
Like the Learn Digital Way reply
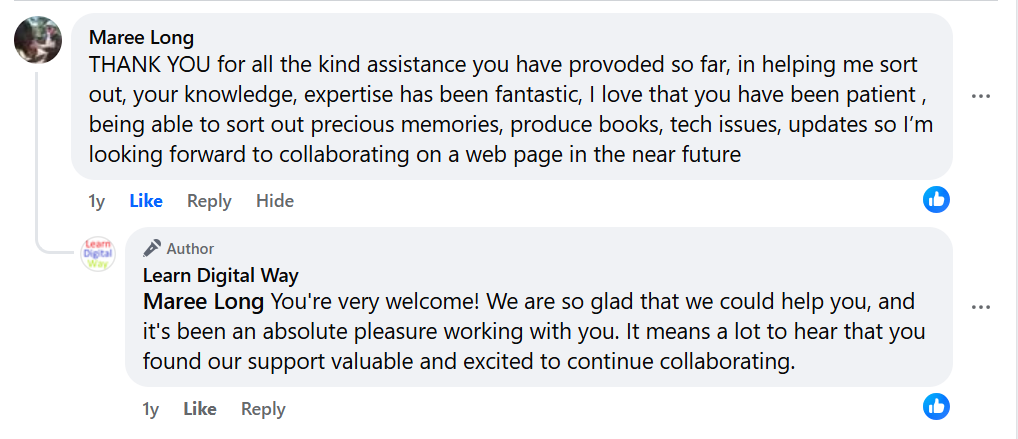point(200,409)
